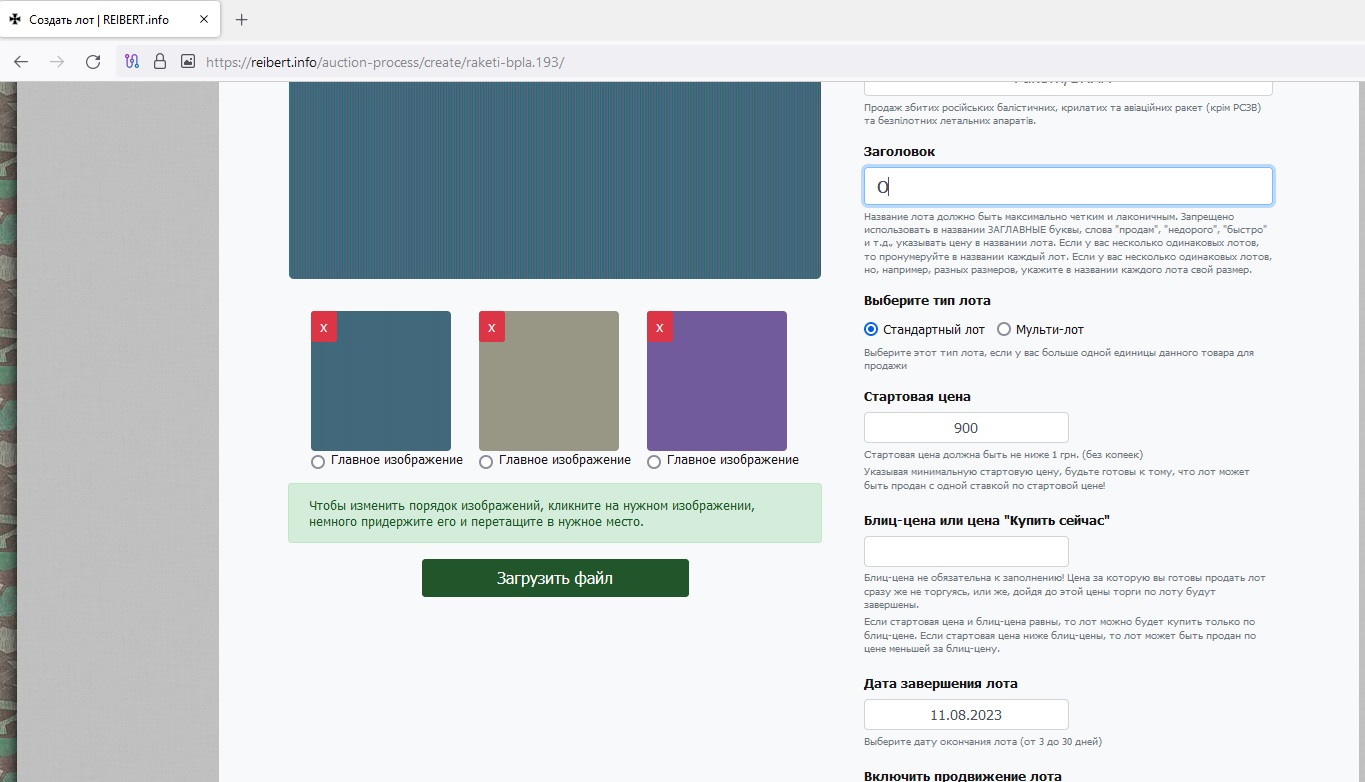Mark the beige thumbnail as main image
Screen dimensions: 1365x782
point(486,461)
